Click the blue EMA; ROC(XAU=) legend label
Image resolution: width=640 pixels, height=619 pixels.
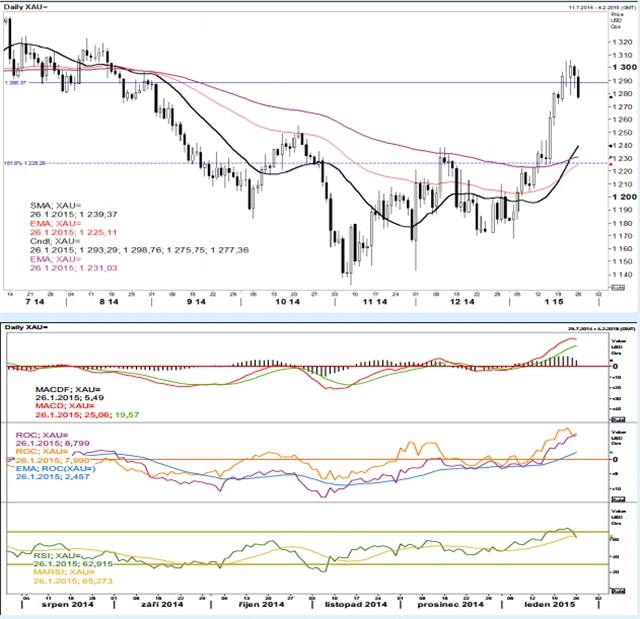point(56,469)
